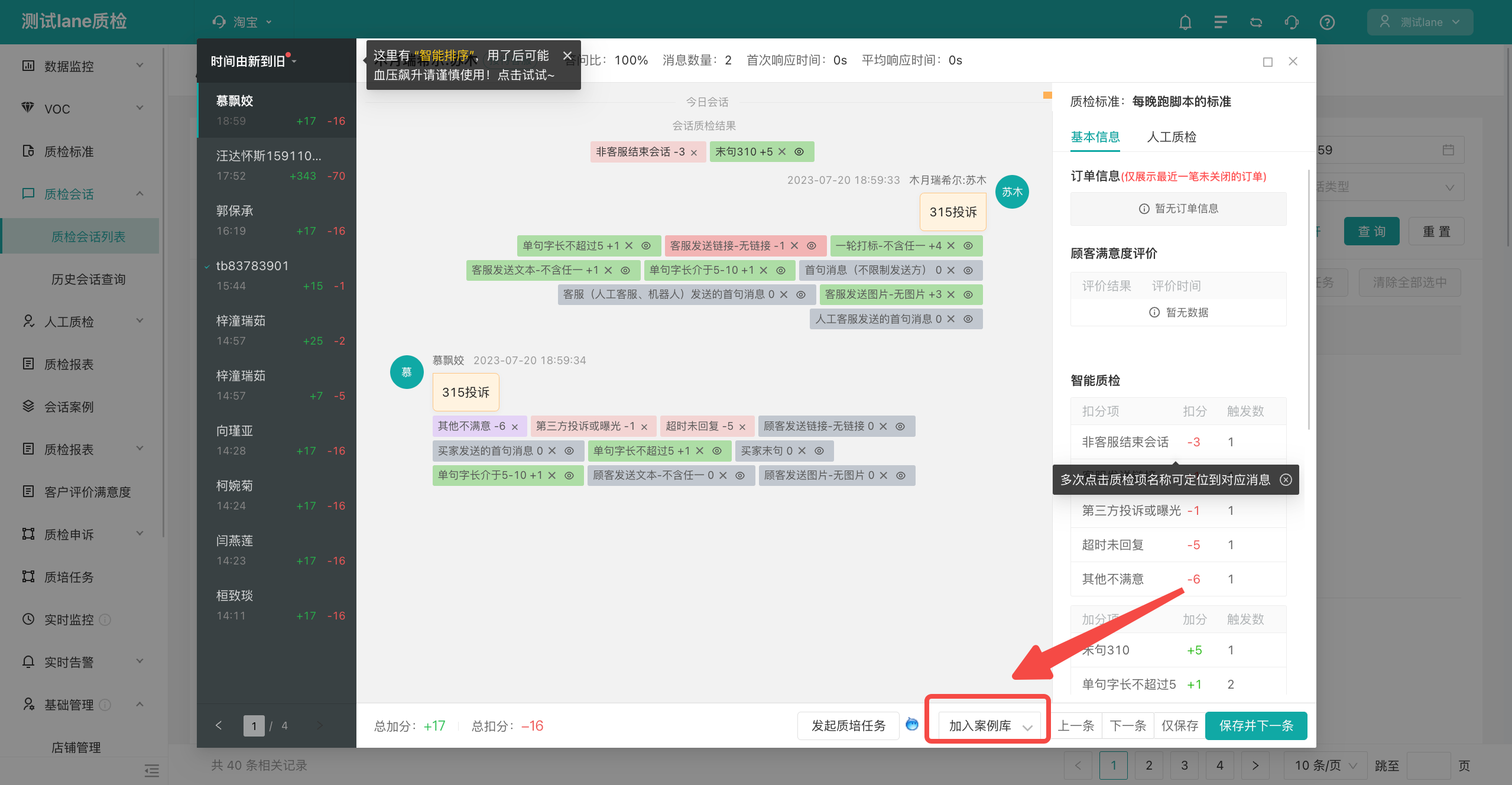The image size is (1512, 785).
Task: Open the 10 条/页 page size dropdown
Action: (1325, 765)
